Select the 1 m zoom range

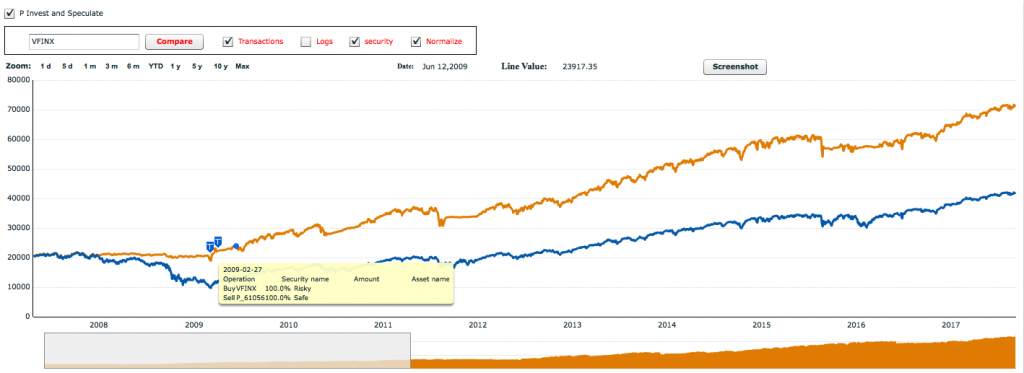click(89, 66)
